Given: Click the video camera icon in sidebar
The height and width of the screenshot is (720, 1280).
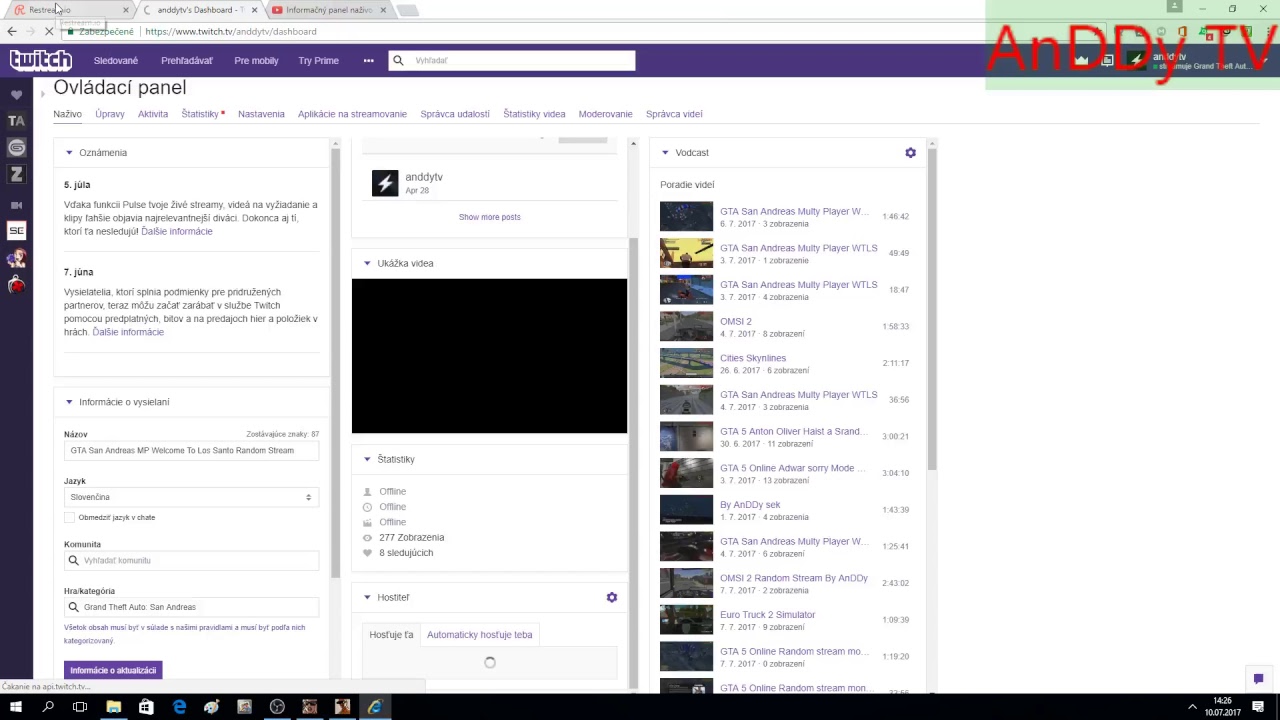Looking at the screenshot, I should coord(16,205).
